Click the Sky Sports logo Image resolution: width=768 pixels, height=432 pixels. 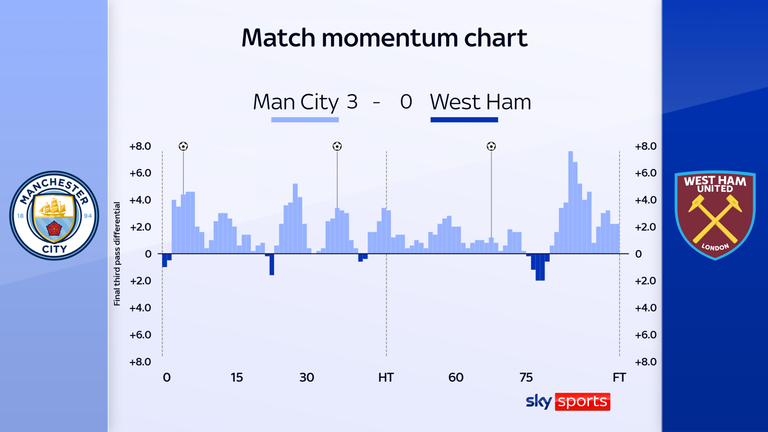566,401
